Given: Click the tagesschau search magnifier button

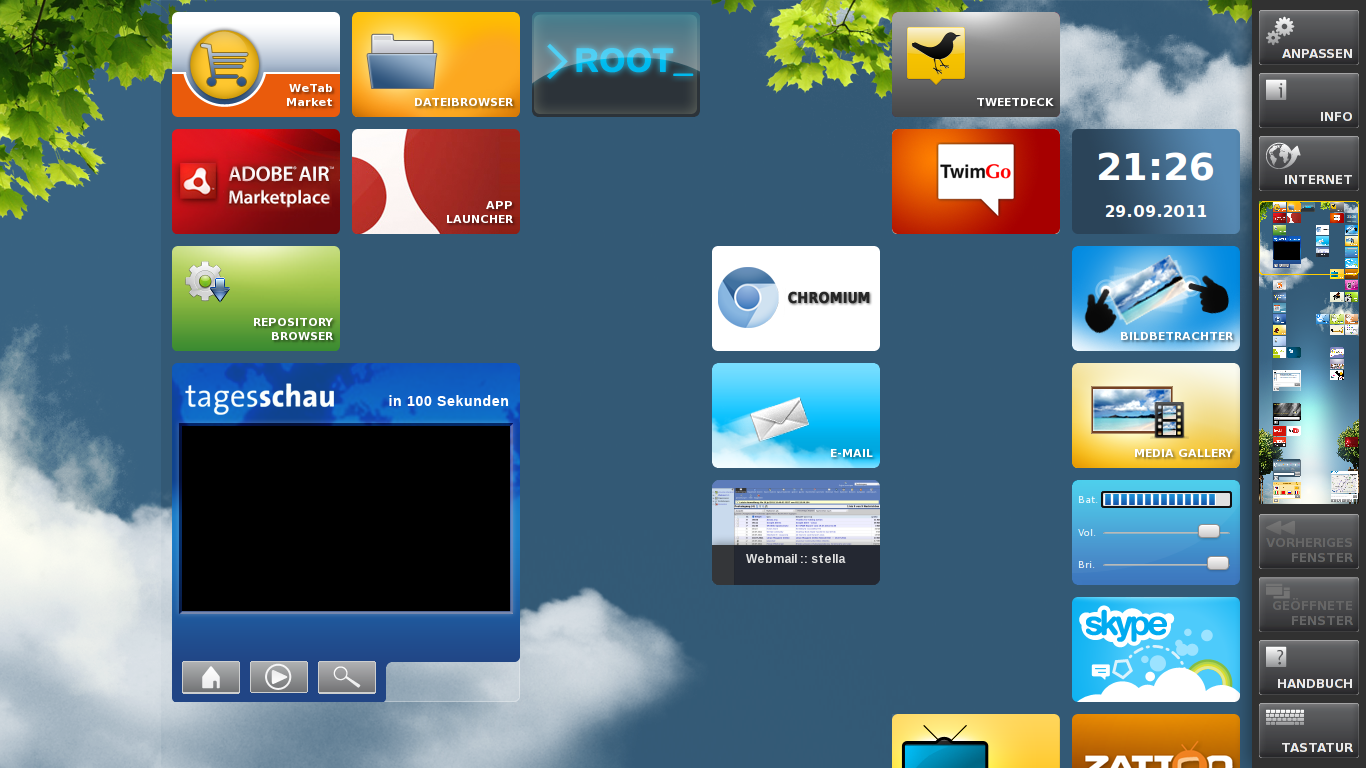Looking at the screenshot, I should (x=347, y=677).
